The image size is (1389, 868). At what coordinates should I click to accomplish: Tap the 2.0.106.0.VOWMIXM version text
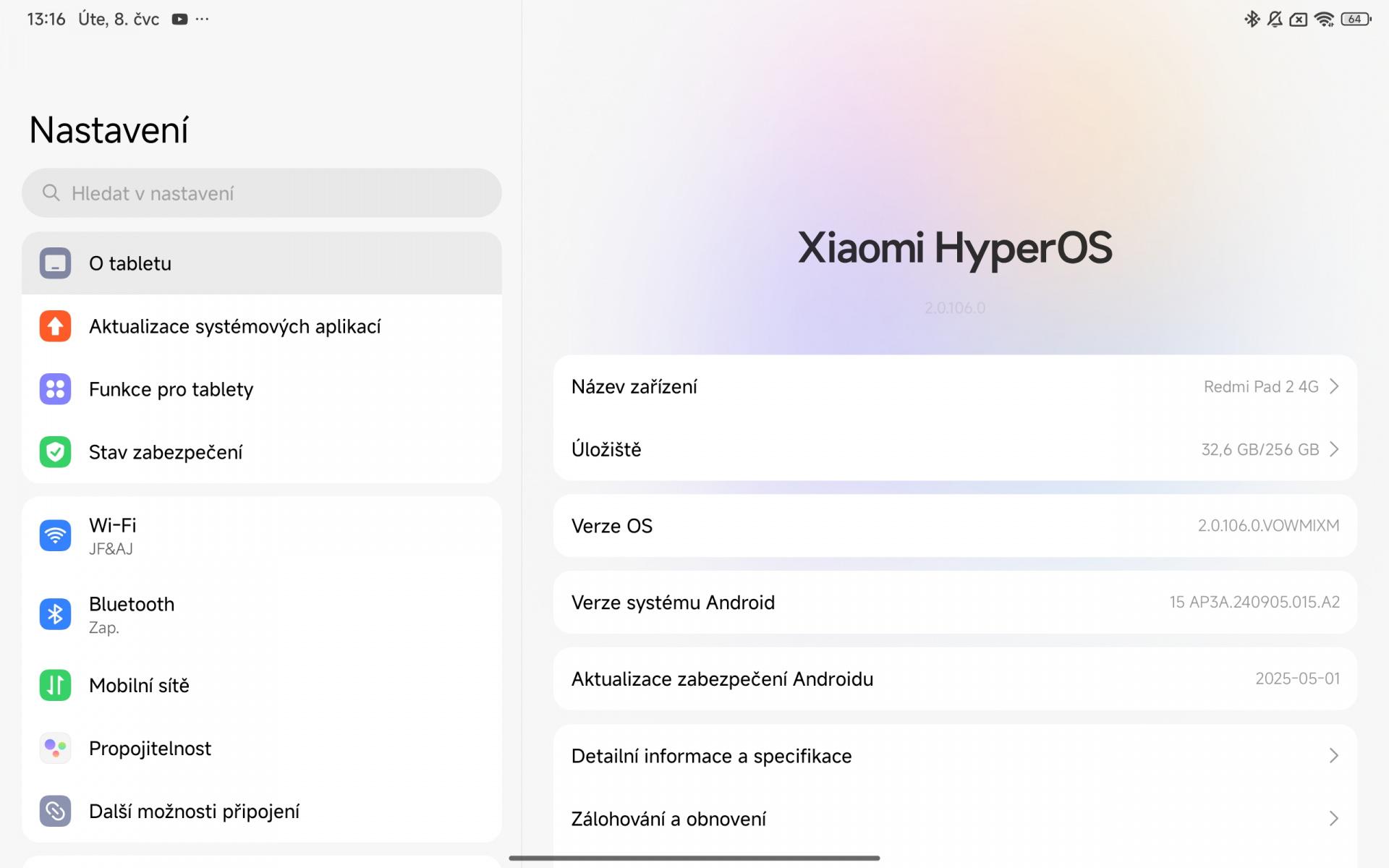[x=1269, y=526]
